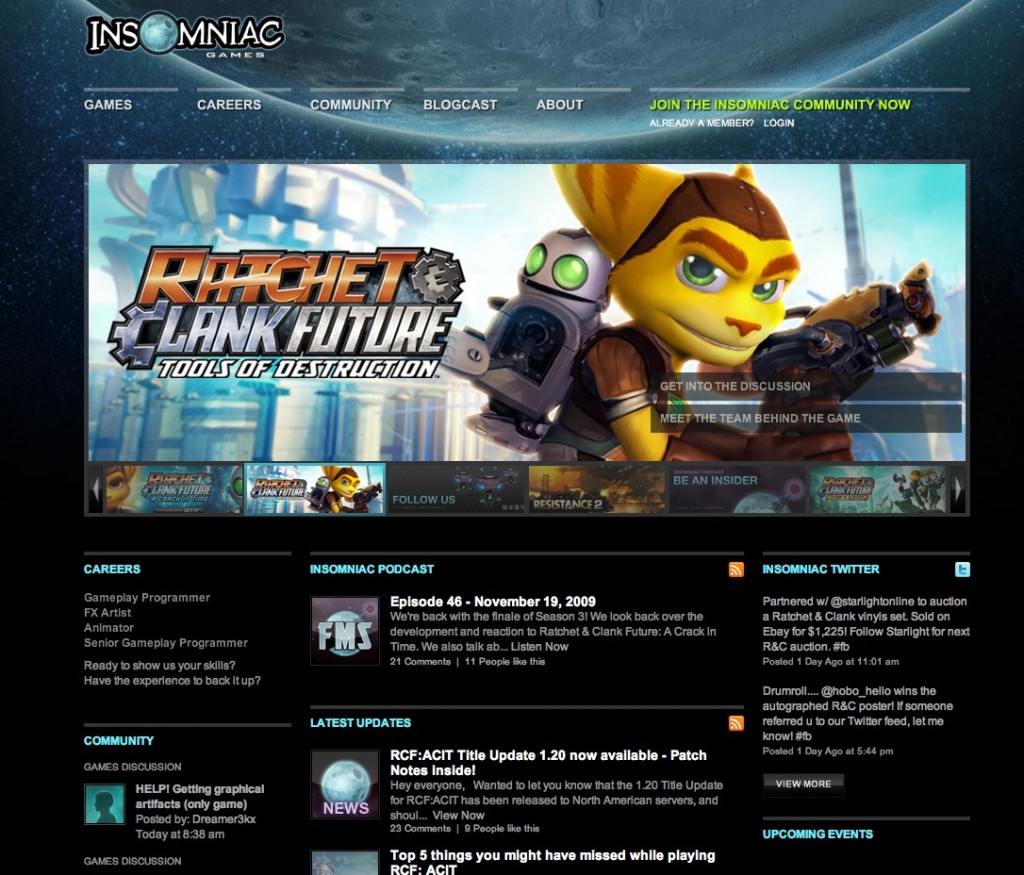Screen dimensions: 1024x875
Task: Click the Community section heading
Action: coord(119,740)
